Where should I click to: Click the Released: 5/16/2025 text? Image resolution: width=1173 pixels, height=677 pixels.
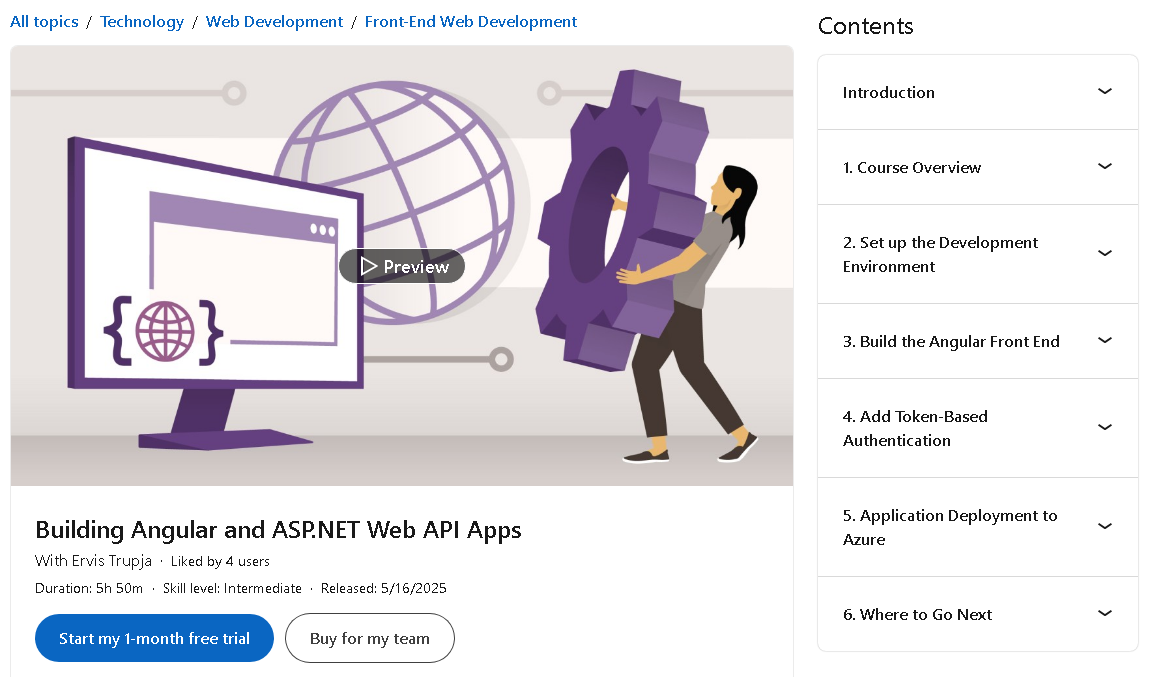click(x=384, y=588)
